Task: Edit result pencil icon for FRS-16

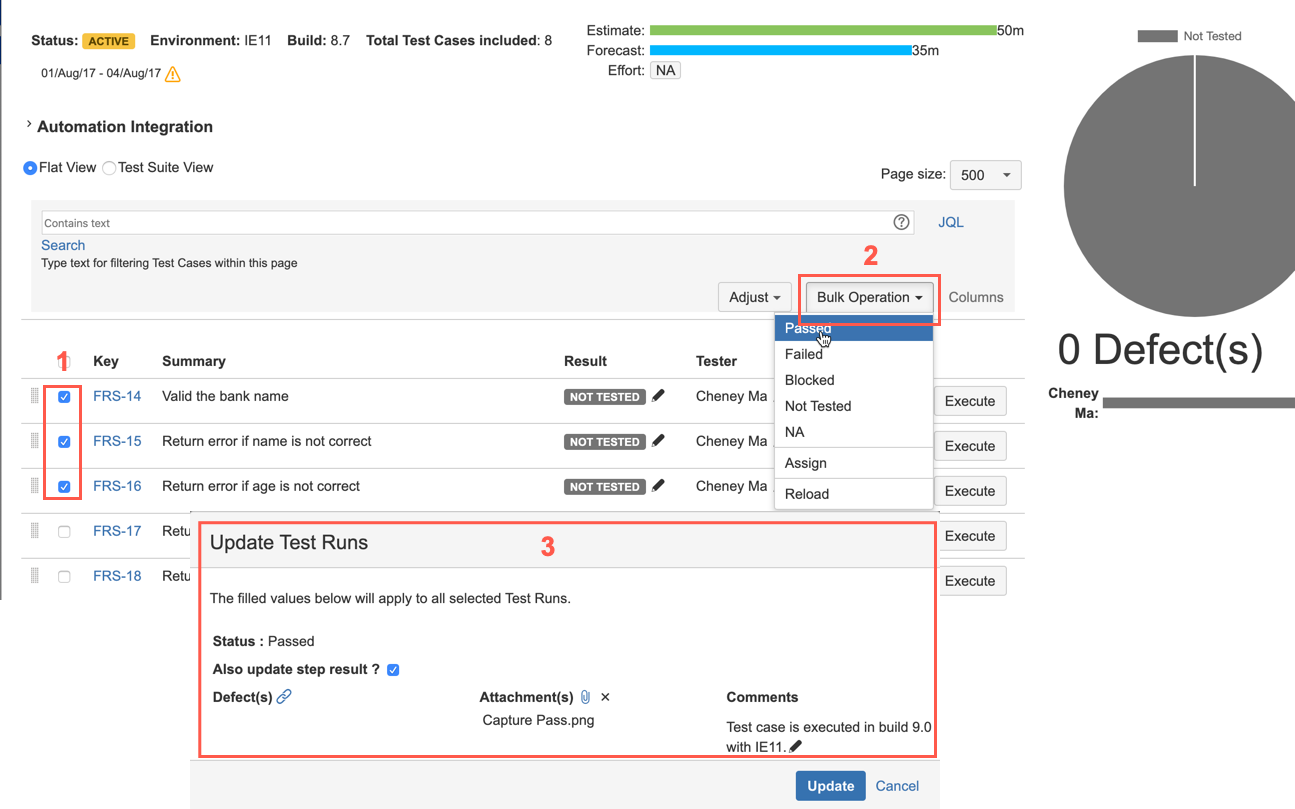Action: (658, 486)
